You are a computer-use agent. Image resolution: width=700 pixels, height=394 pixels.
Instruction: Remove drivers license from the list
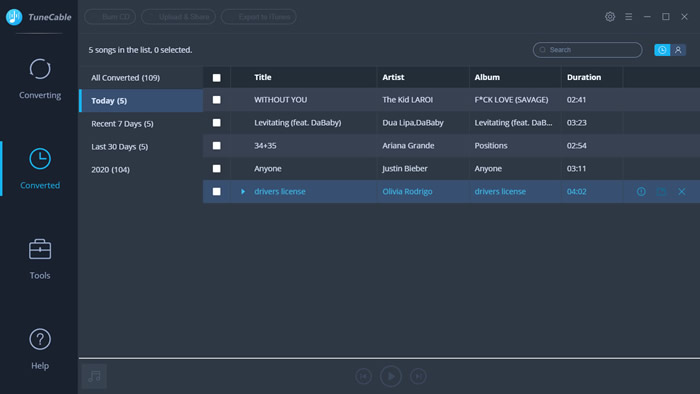pyautogui.click(x=682, y=191)
